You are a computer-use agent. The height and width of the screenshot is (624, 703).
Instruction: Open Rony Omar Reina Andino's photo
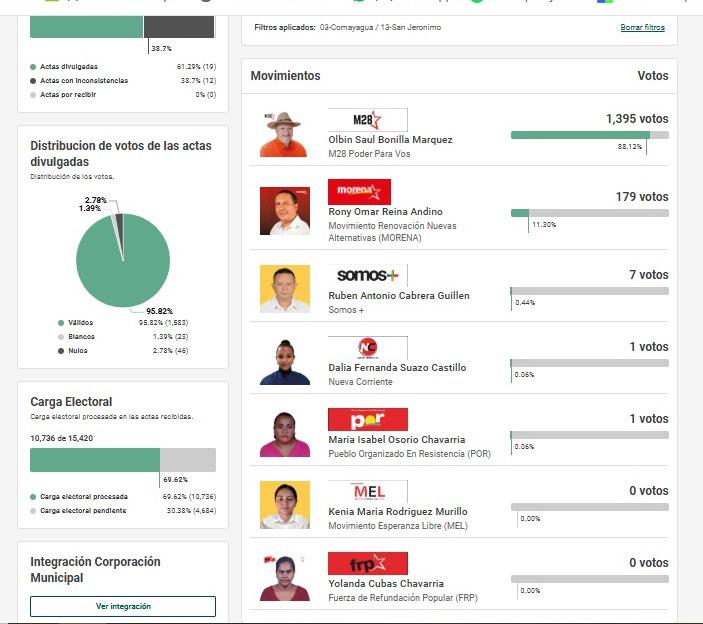pyautogui.click(x=284, y=211)
